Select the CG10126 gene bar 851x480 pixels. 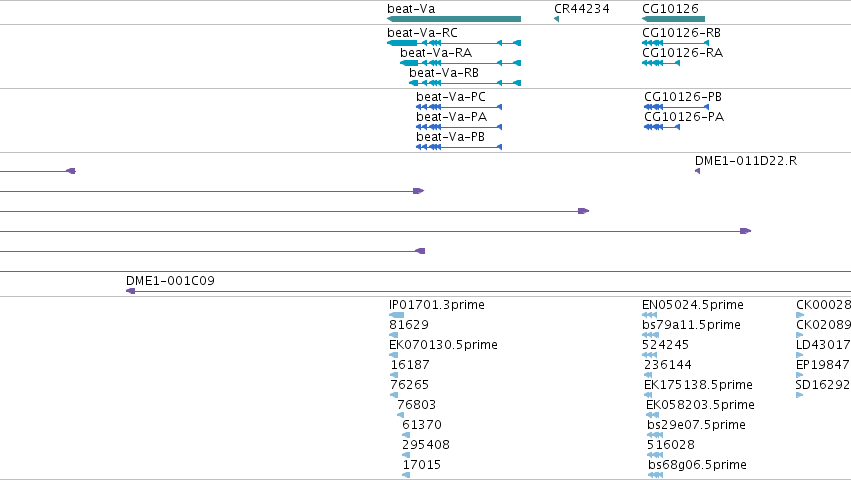pyautogui.click(x=673, y=19)
